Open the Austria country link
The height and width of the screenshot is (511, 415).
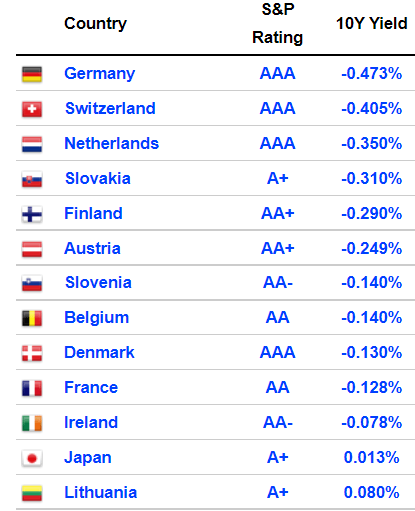(92, 248)
